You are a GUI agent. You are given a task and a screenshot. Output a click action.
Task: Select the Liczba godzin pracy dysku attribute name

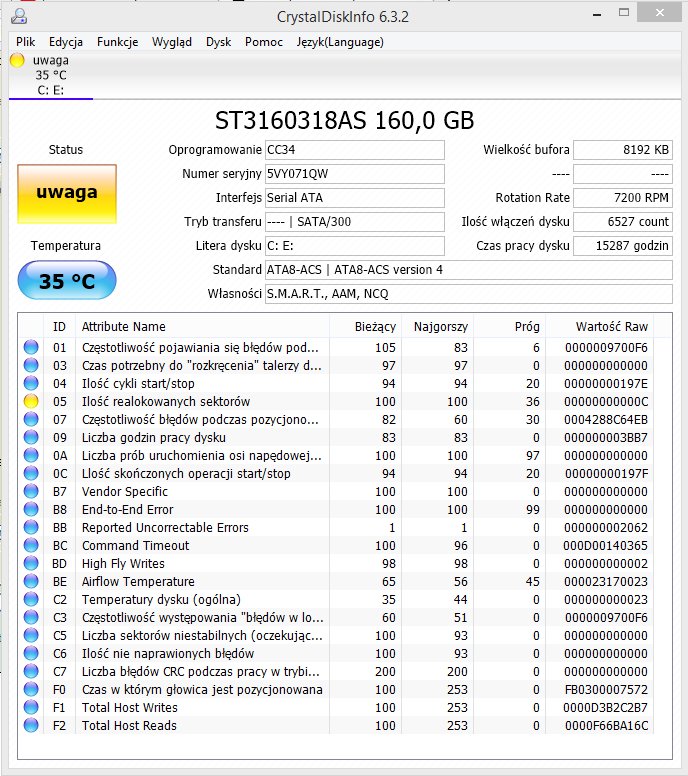154,437
